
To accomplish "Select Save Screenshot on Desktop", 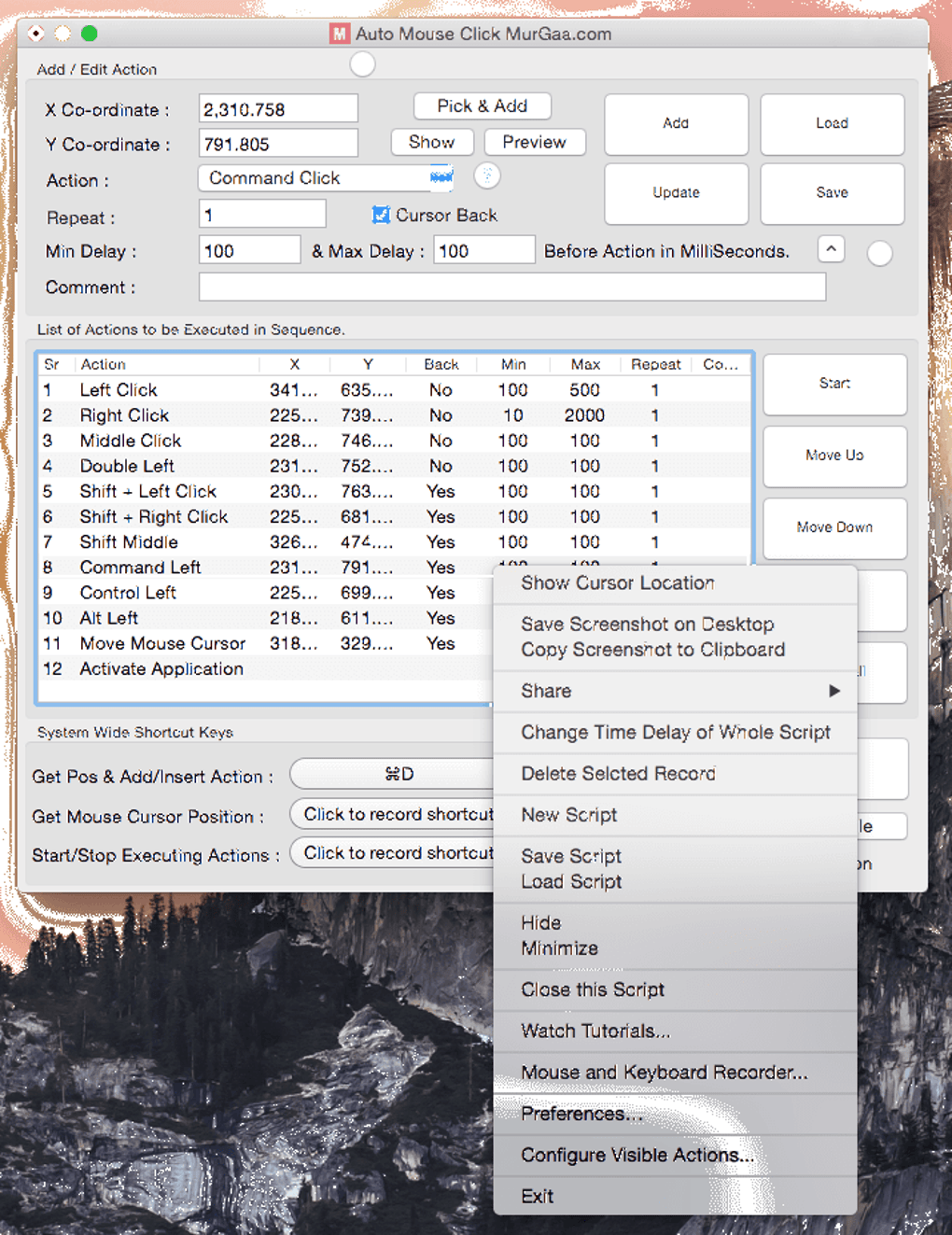I will pos(675,624).
